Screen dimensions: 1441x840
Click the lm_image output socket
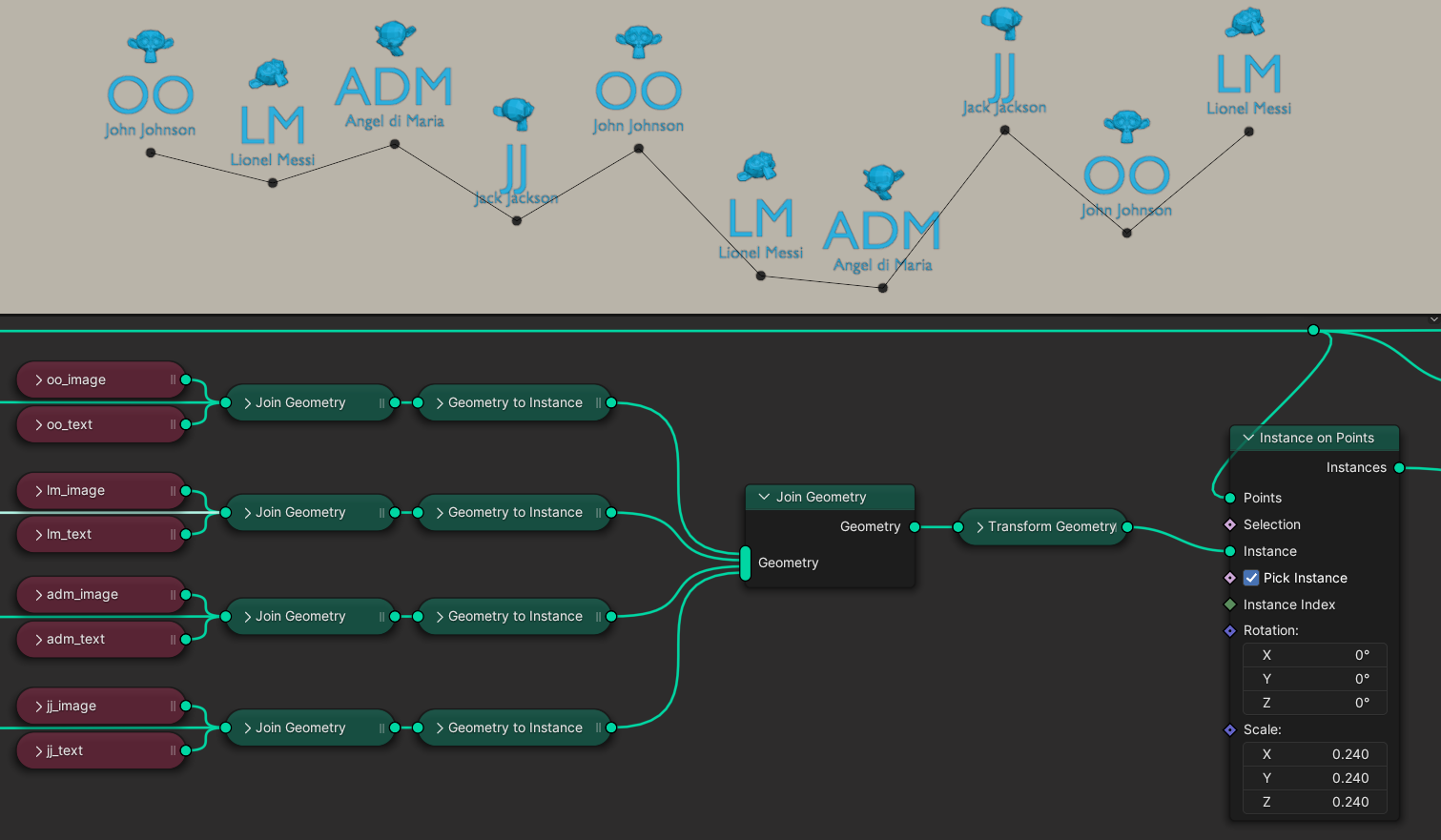(186, 490)
